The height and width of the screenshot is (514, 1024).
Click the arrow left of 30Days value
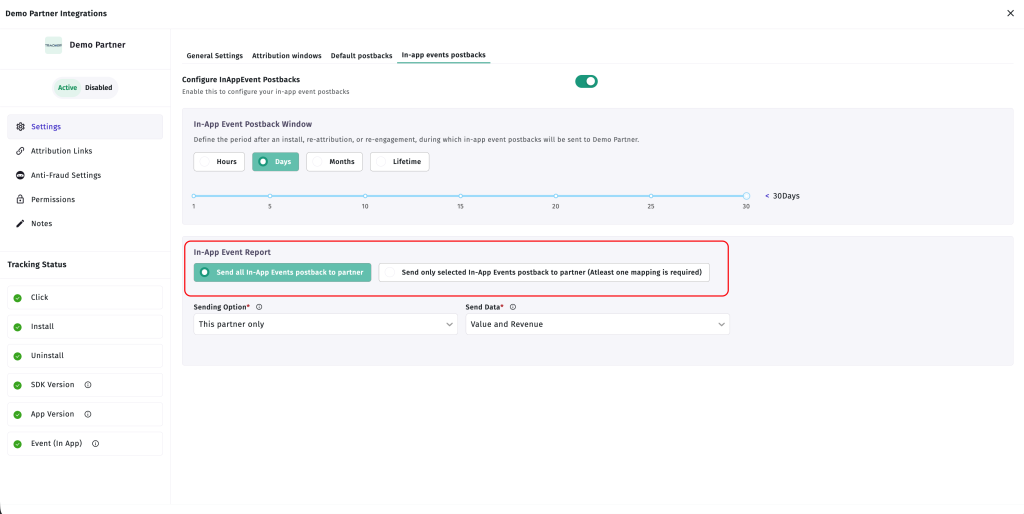[x=767, y=196]
